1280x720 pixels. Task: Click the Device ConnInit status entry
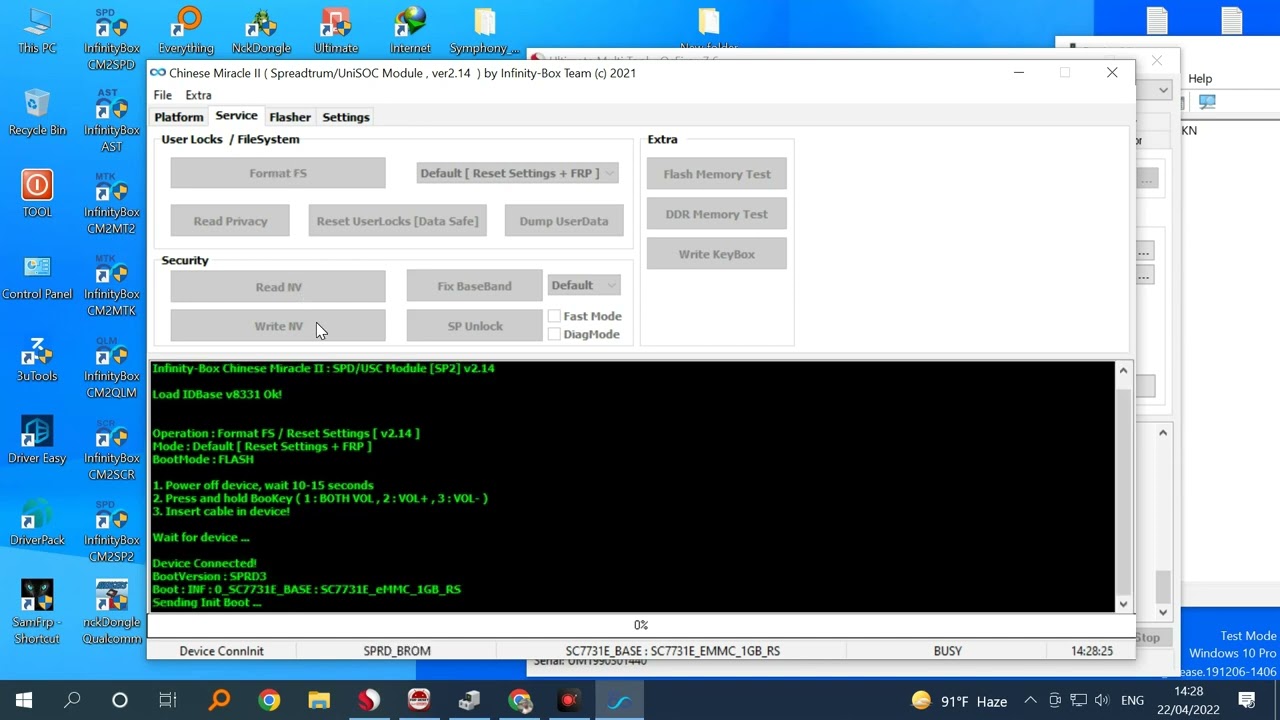pyautogui.click(x=221, y=651)
